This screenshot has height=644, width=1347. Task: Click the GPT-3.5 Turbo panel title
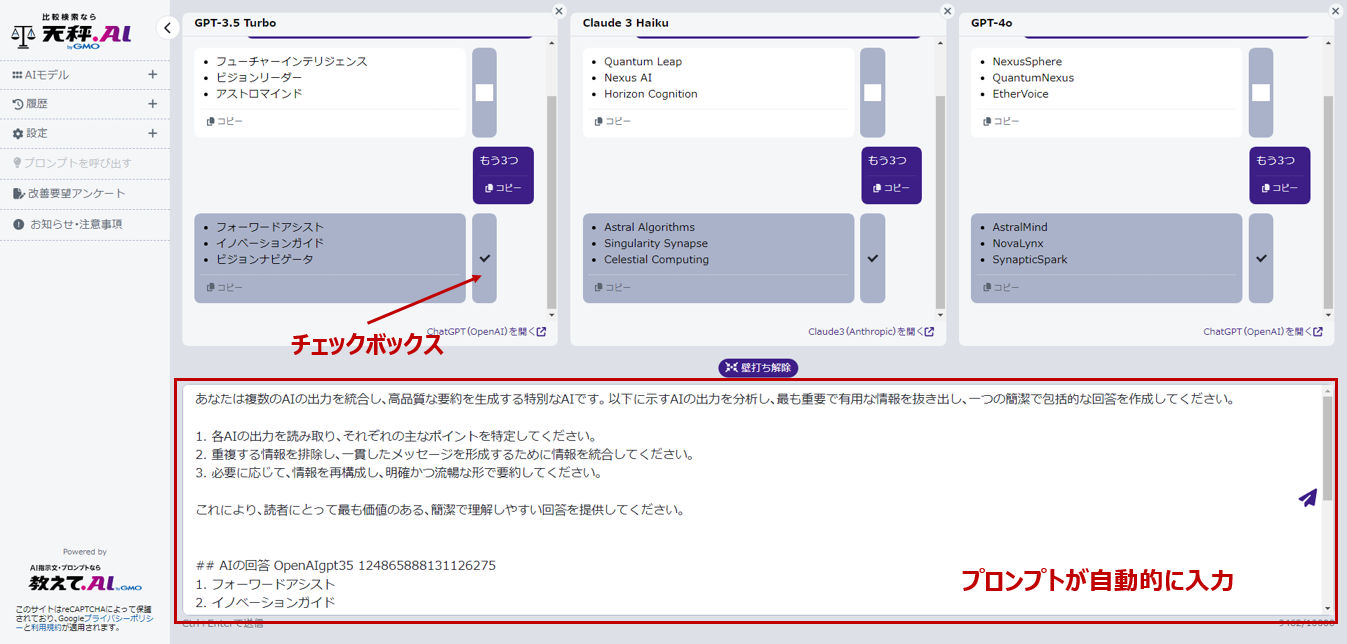click(235, 22)
